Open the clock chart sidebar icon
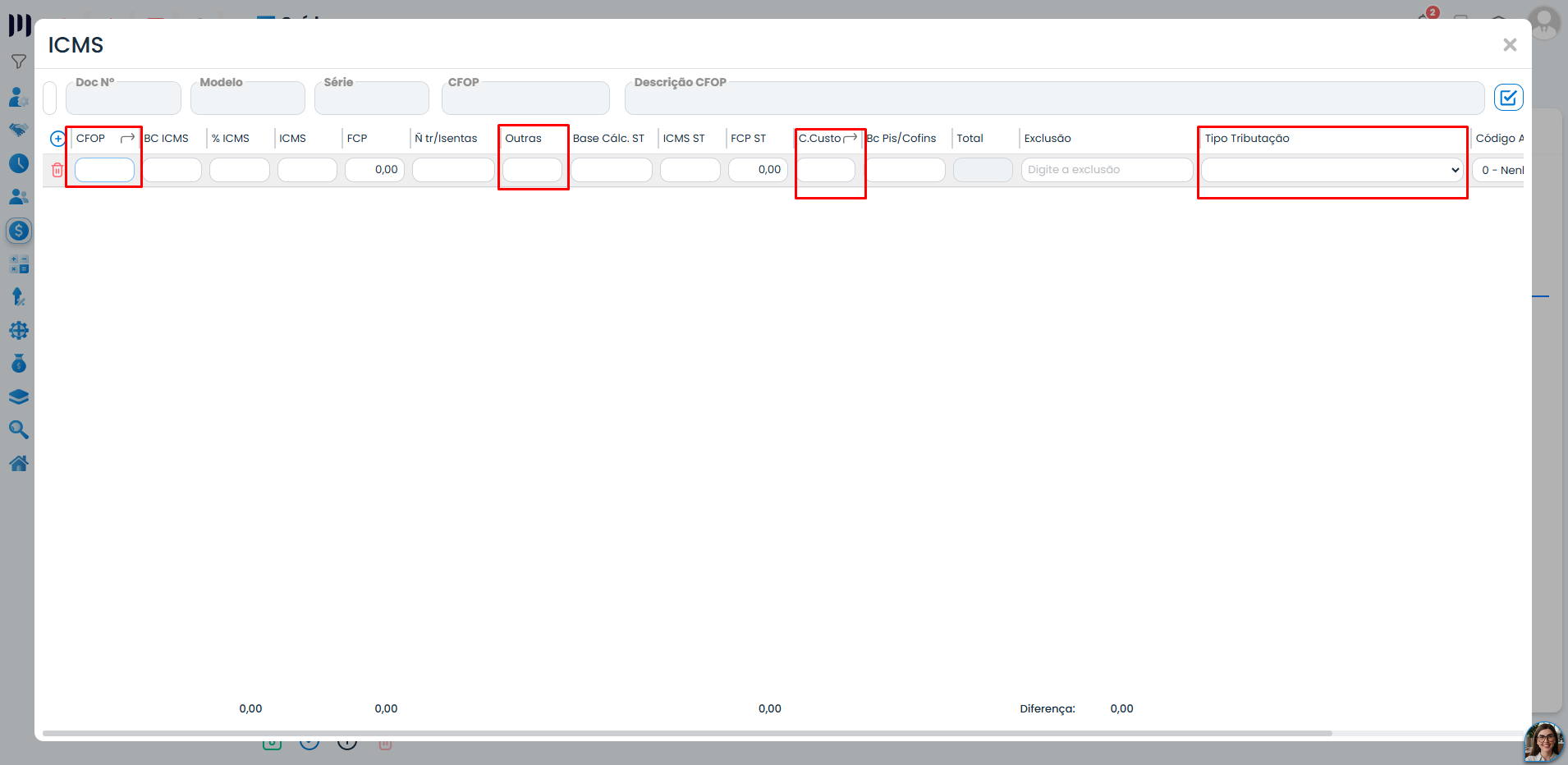1568x765 pixels. 18,163
